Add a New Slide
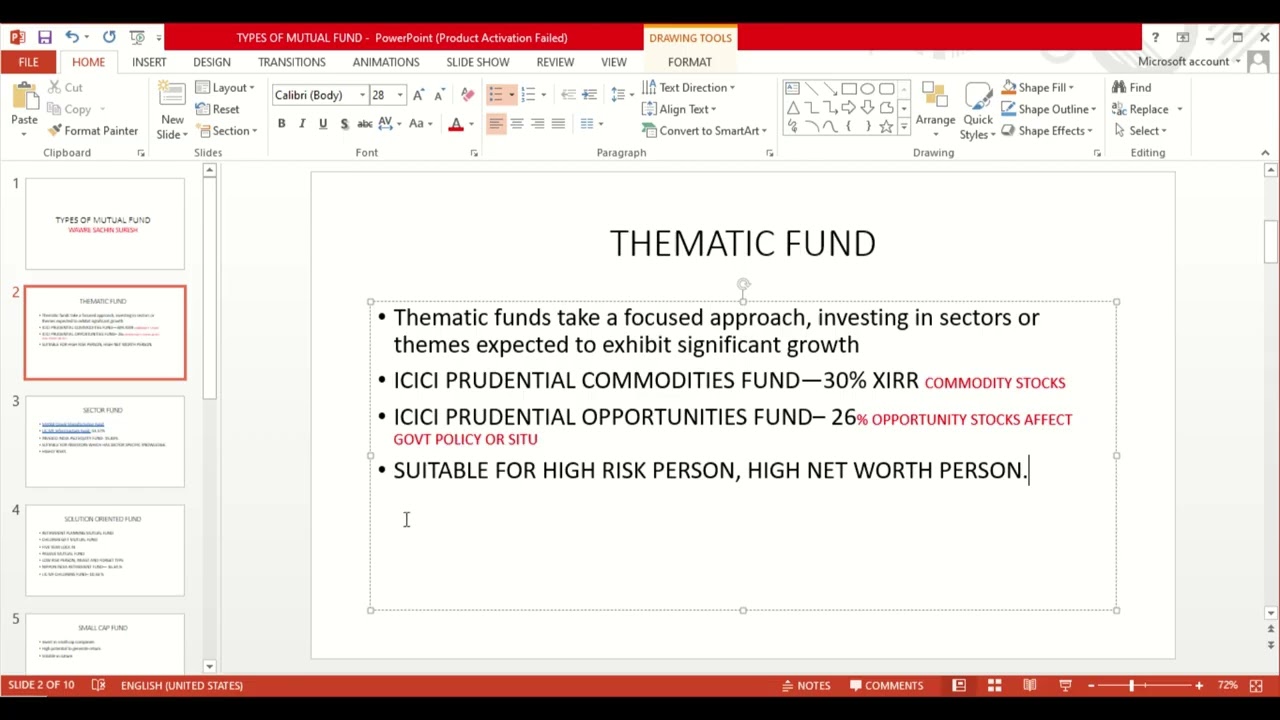The image size is (1280, 720). tap(172, 110)
